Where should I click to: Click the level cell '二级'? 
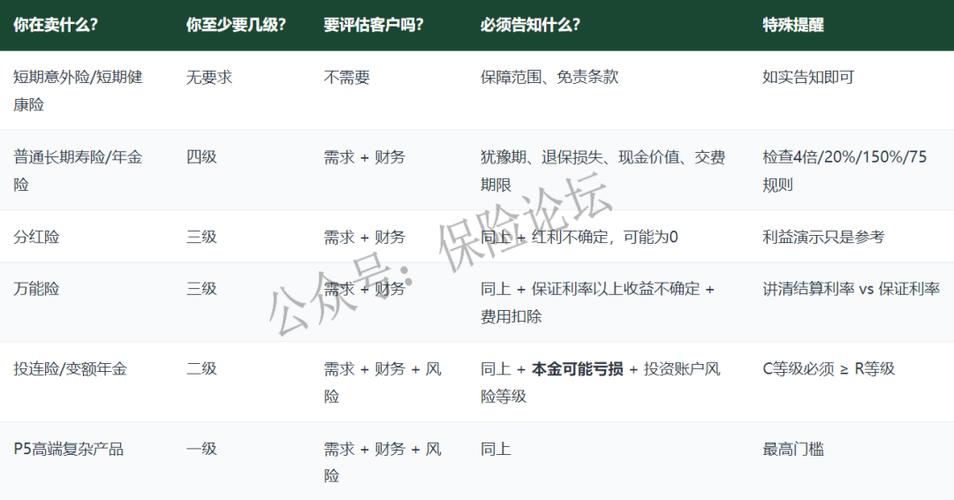click(201, 369)
